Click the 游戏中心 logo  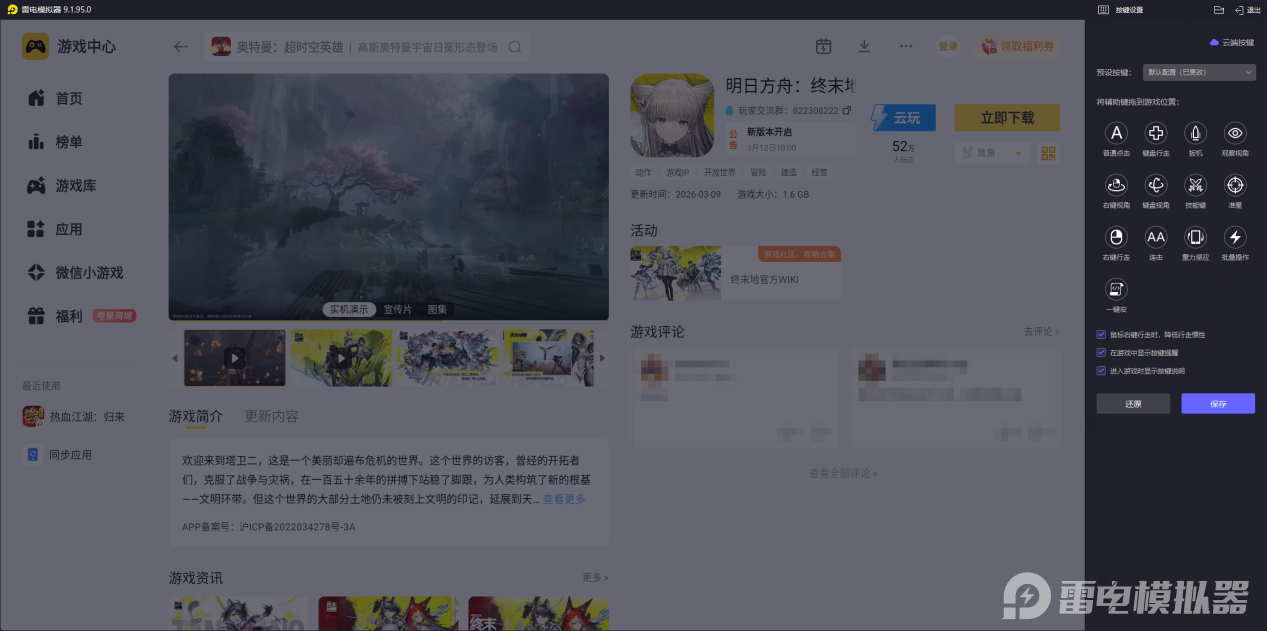point(70,46)
